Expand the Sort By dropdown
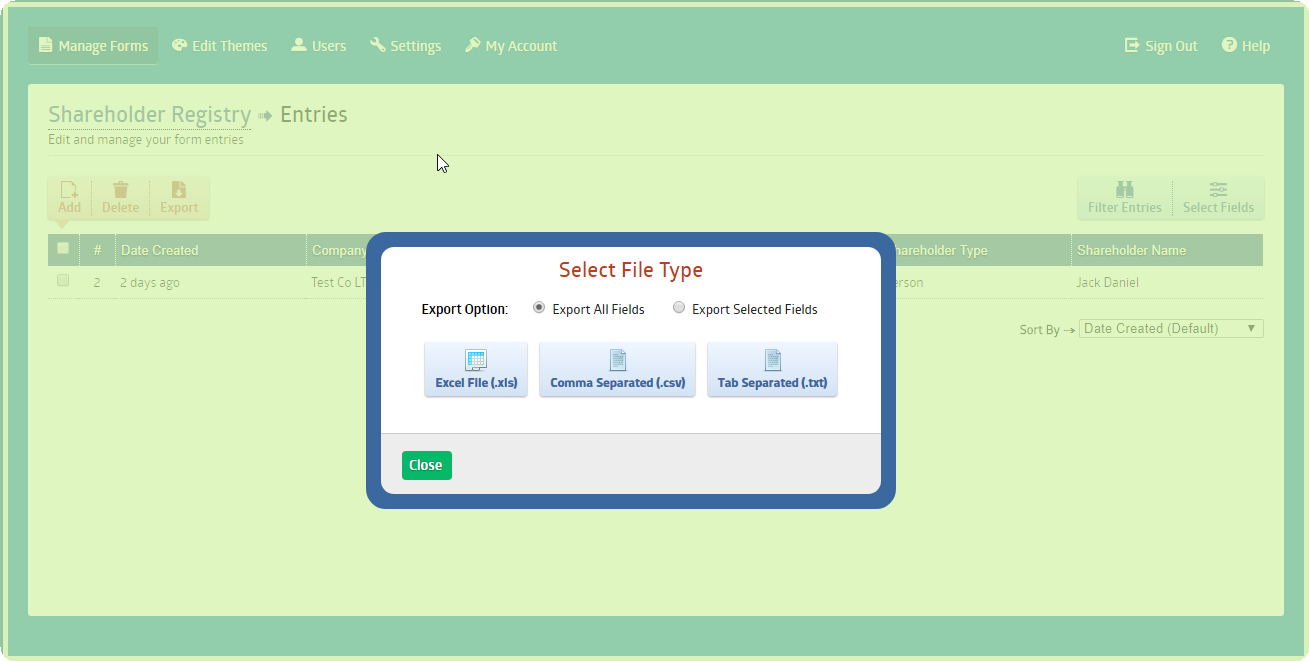The image size is (1309, 661). coord(1170,328)
